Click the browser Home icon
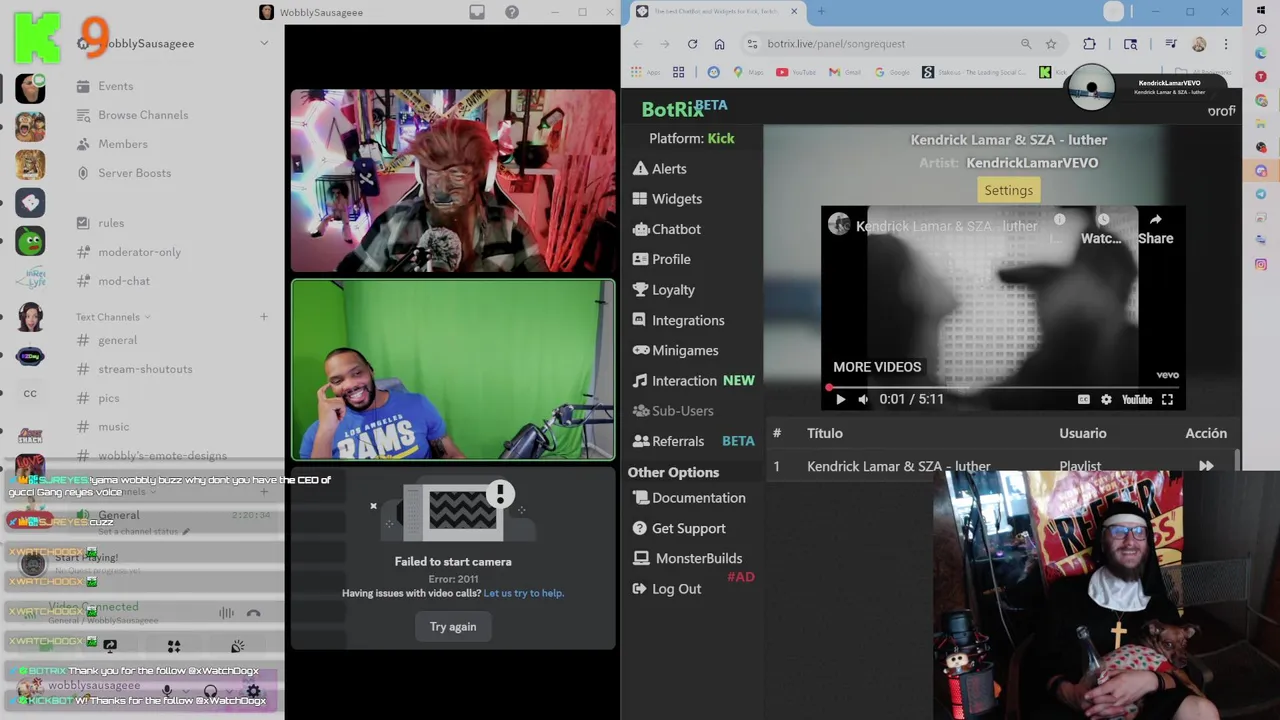The height and width of the screenshot is (720, 1280). [x=719, y=44]
